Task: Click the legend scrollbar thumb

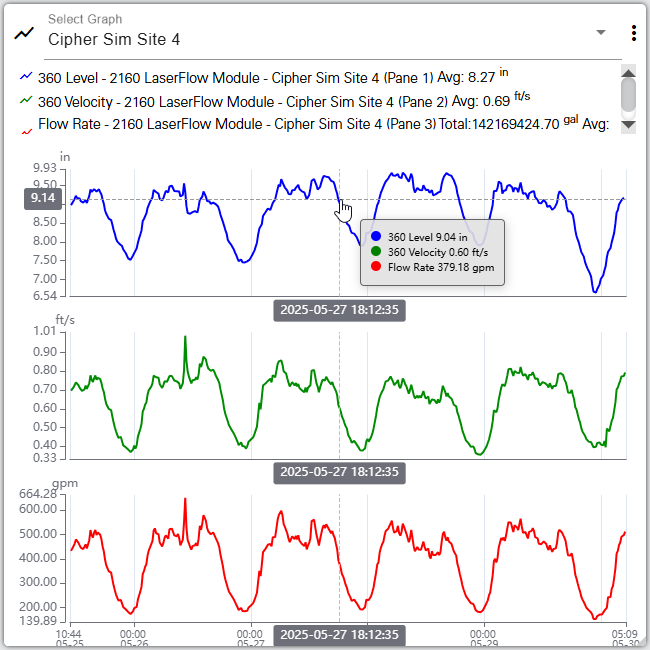Action: pyautogui.click(x=628, y=95)
